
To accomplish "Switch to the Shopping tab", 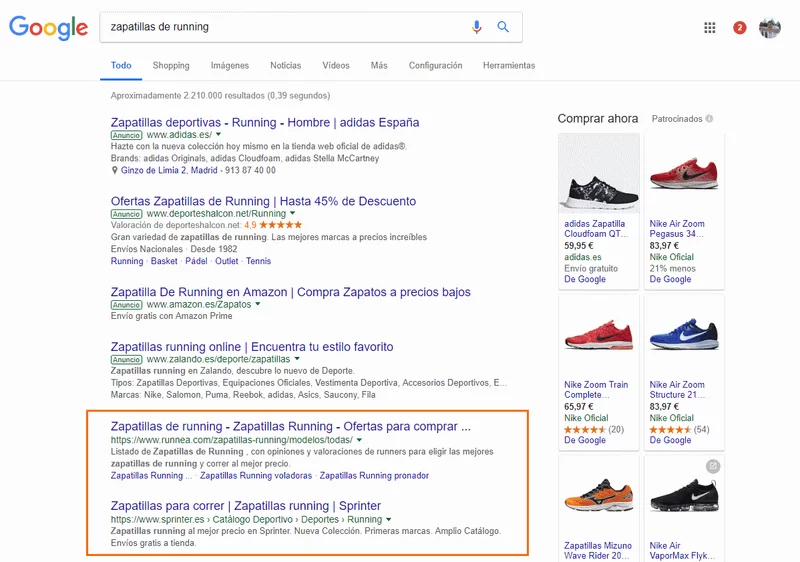I will tap(171, 66).
